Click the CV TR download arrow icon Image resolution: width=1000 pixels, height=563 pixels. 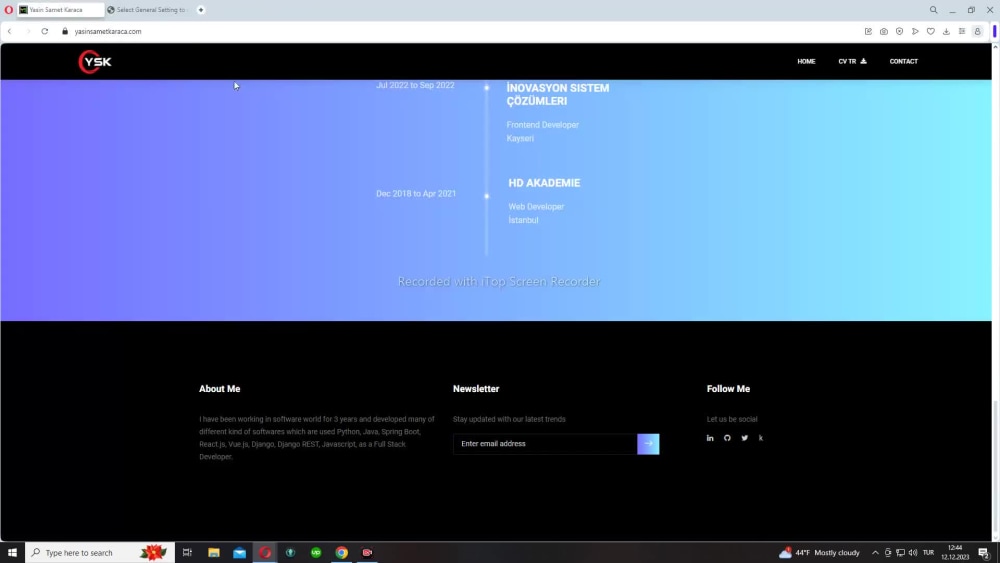[x=864, y=61]
